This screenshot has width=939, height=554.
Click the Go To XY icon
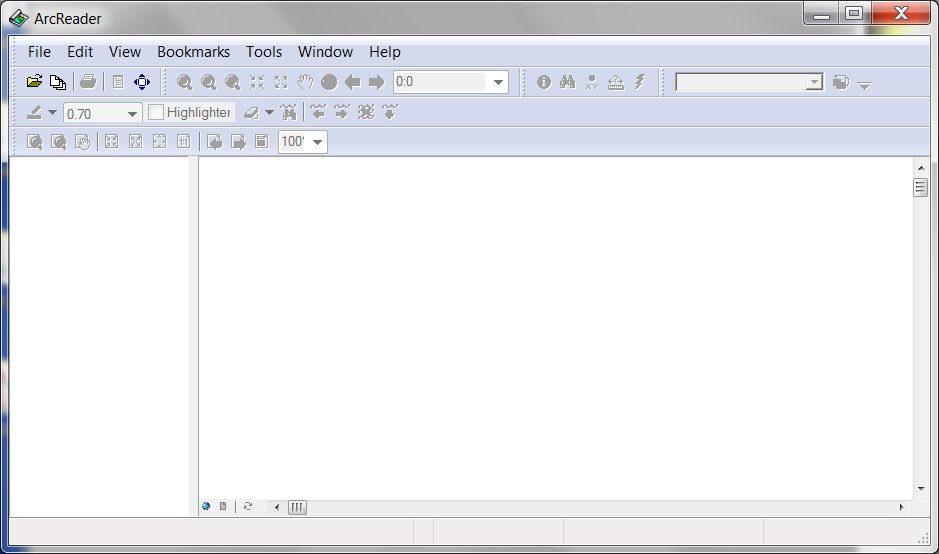coord(592,82)
